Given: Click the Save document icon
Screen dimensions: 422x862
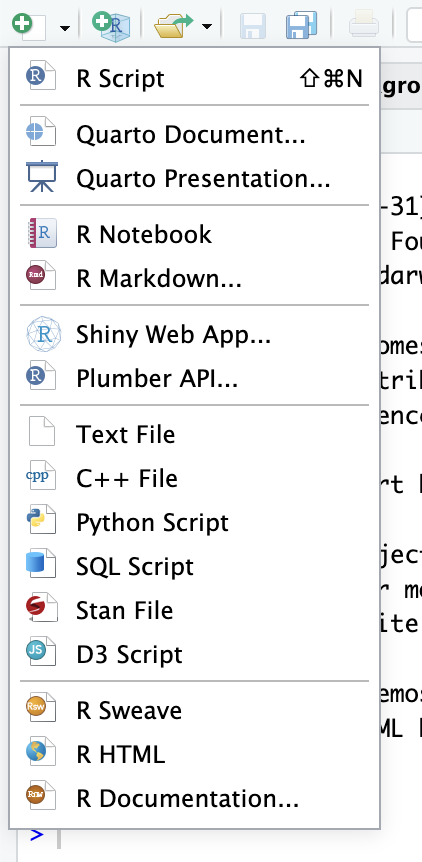Looking at the screenshot, I should (x=253, y=25).
